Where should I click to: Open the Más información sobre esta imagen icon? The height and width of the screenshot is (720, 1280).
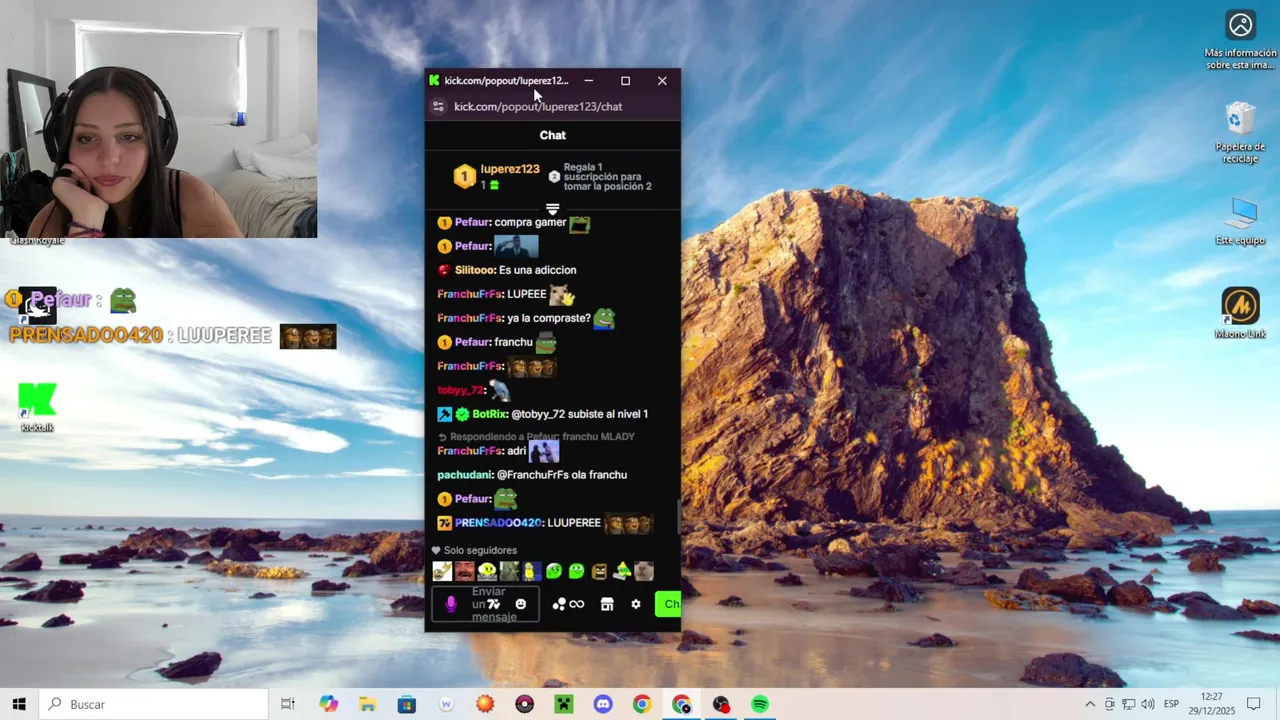1240,40
